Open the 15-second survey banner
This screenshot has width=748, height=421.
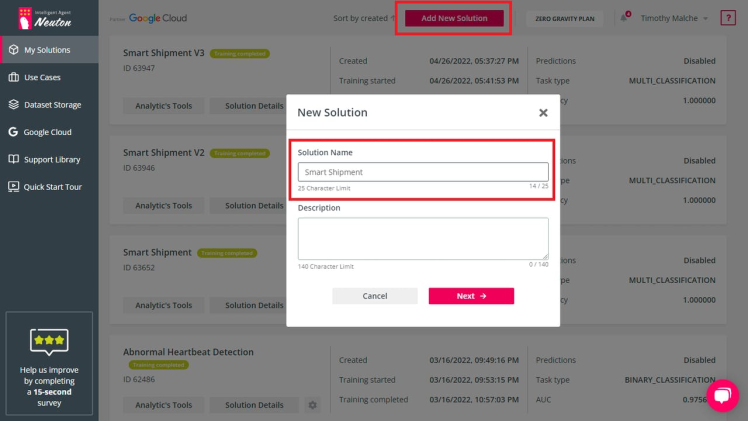(49, 362)
